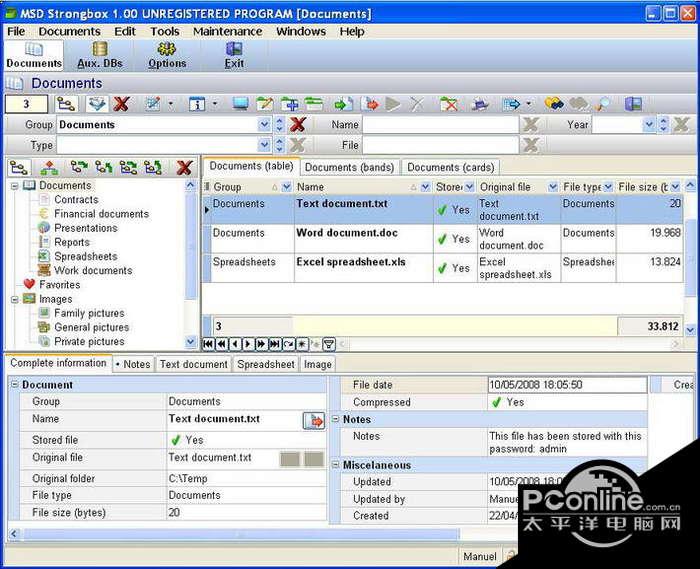The height and width of the screenshot is (569, 700).
Task: Click the tree view icon in Documents toolbar
Action: pyautogui.click(x=67, y=104)
